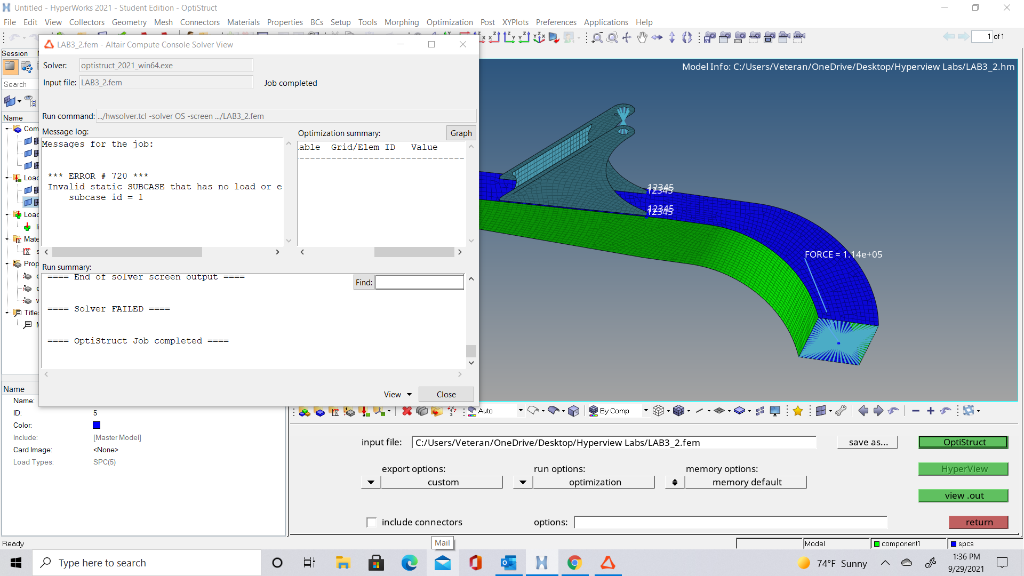Collapse the Materials tree folder
Image resolution: width=1024 pixels, height=576 pixels.
point(8,239)
